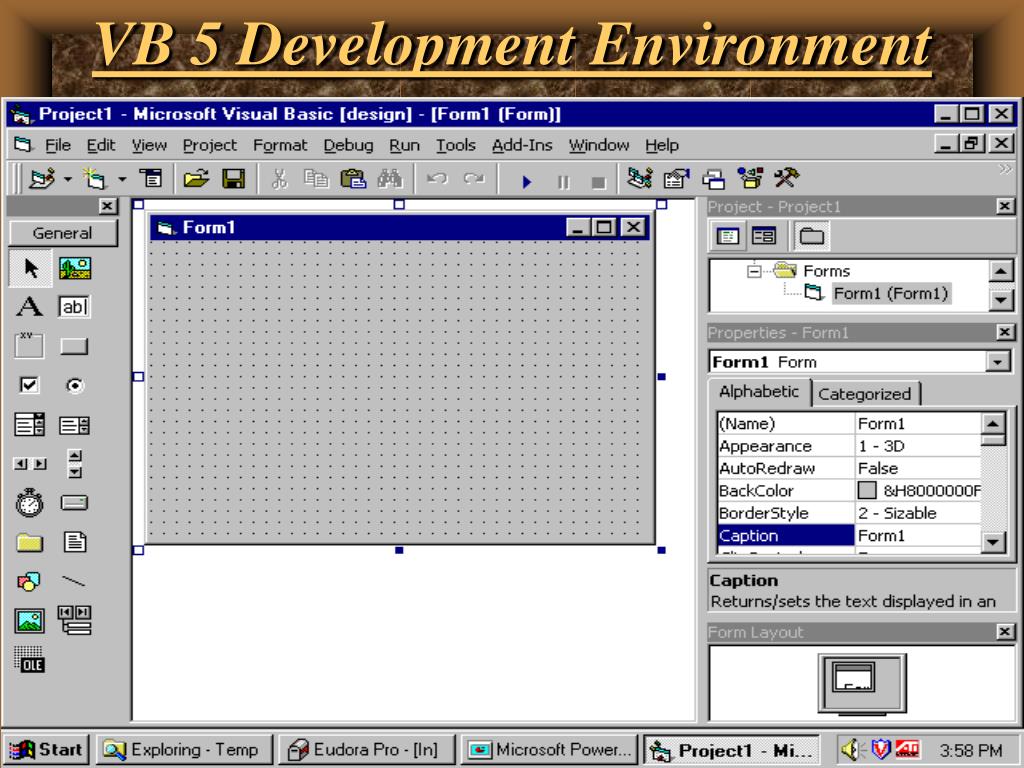Select the Data control tool

[74, 620]
